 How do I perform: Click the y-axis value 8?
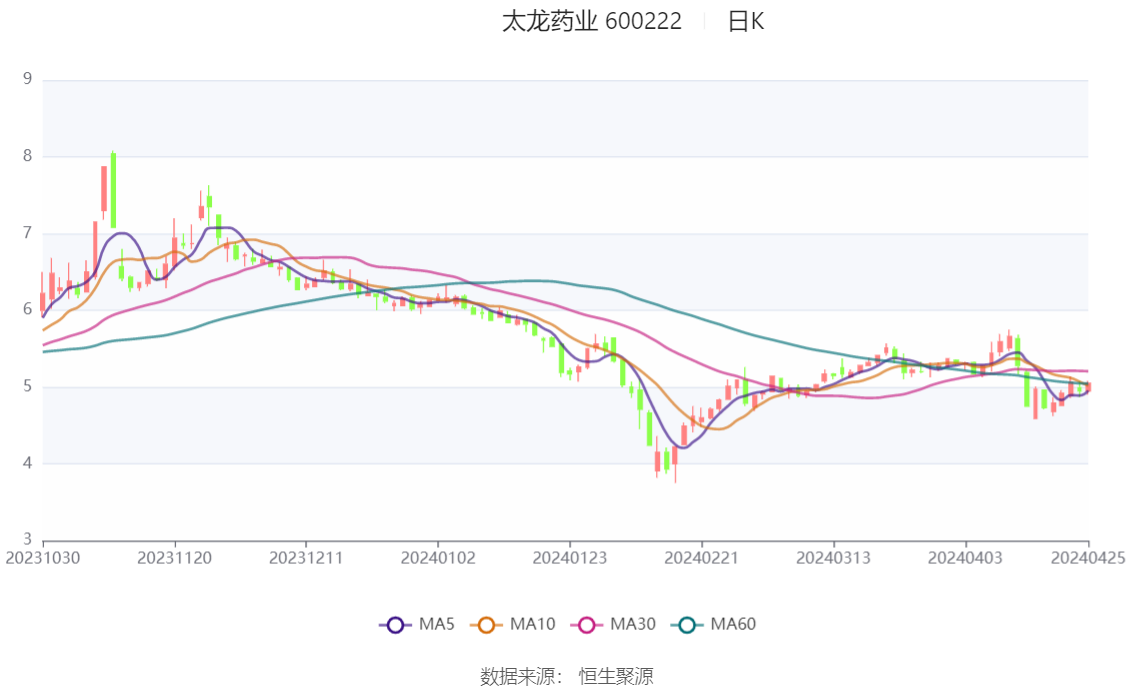[x=27, y=155]
